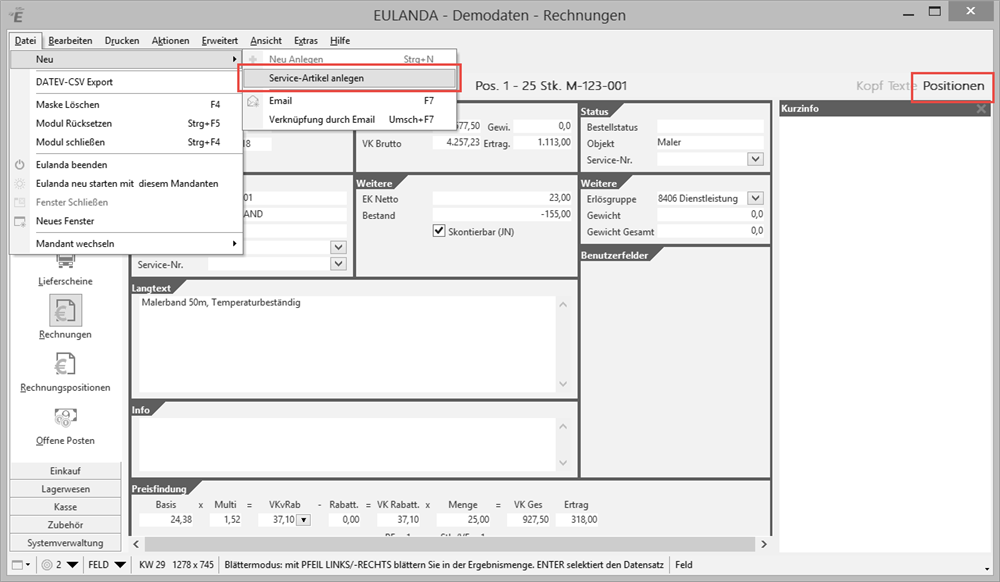
Task: Click the horizontal scrollbar's right arrow
Action: click(x=763, y=544)
